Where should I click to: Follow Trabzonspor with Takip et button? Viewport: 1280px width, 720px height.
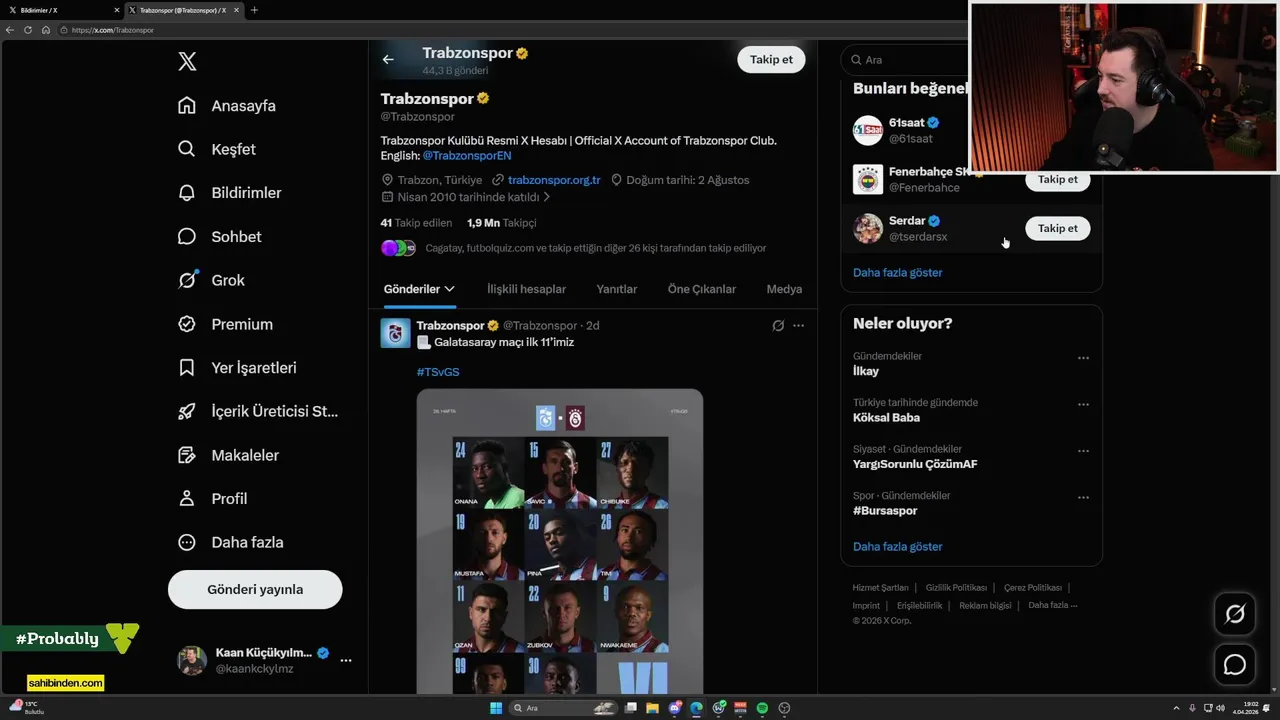tap(771, 59)
